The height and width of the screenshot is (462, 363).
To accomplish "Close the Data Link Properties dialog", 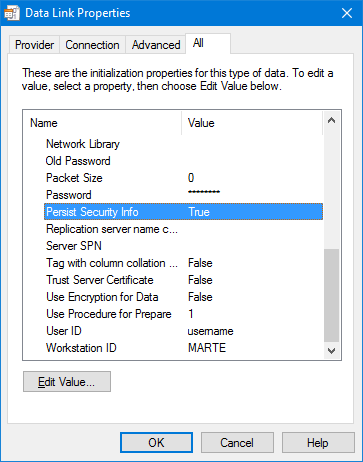I will pos(347,13).
